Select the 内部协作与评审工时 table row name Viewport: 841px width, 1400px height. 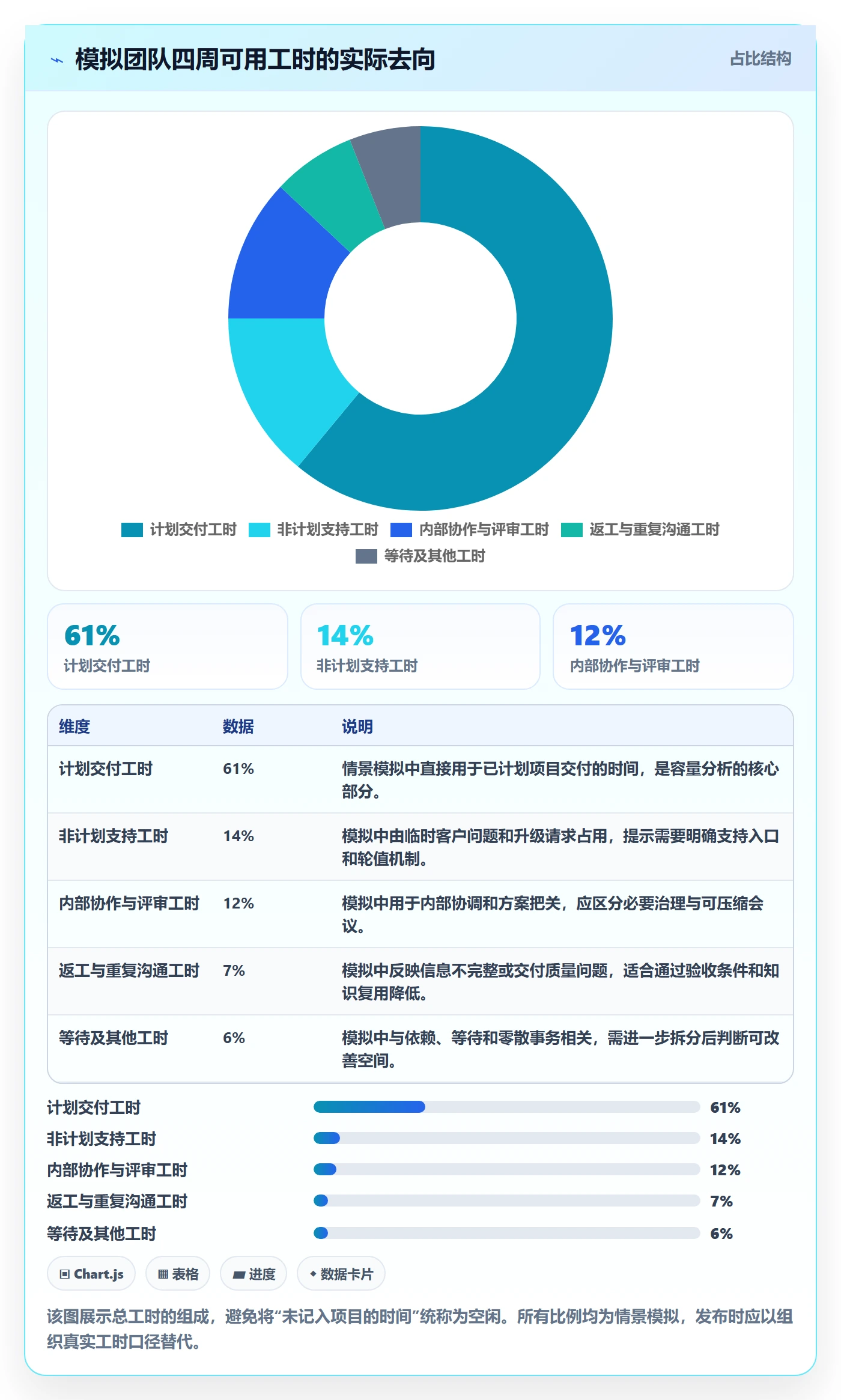click(129, 903)
